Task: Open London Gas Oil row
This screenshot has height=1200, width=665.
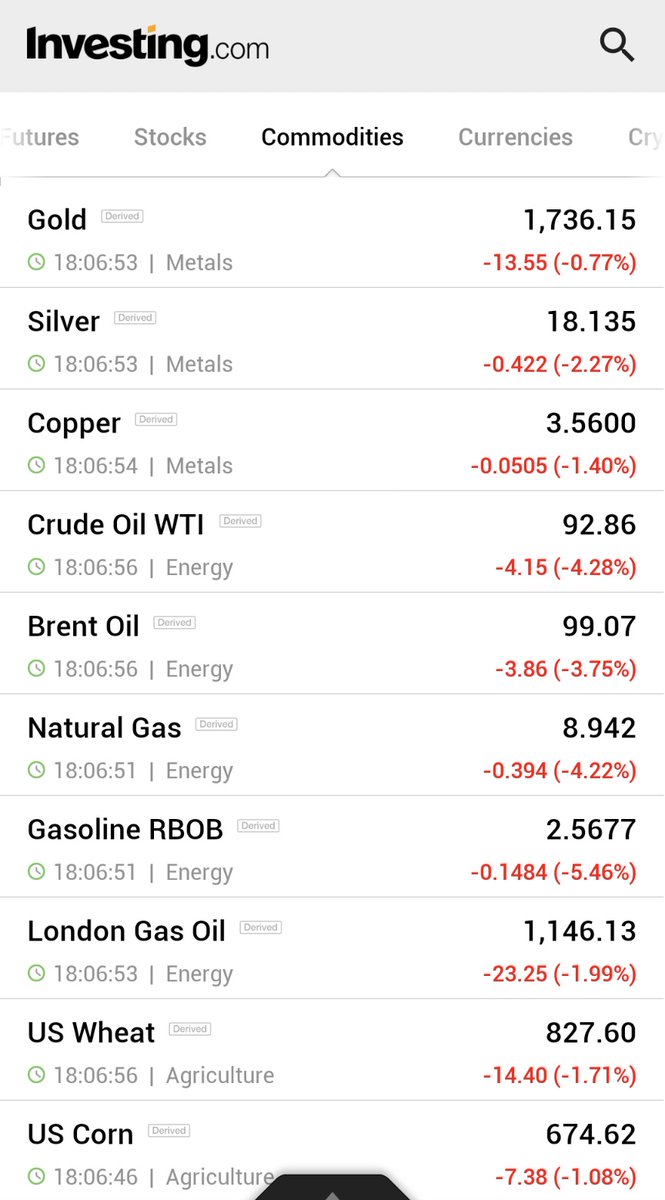Action: point(332,948)
